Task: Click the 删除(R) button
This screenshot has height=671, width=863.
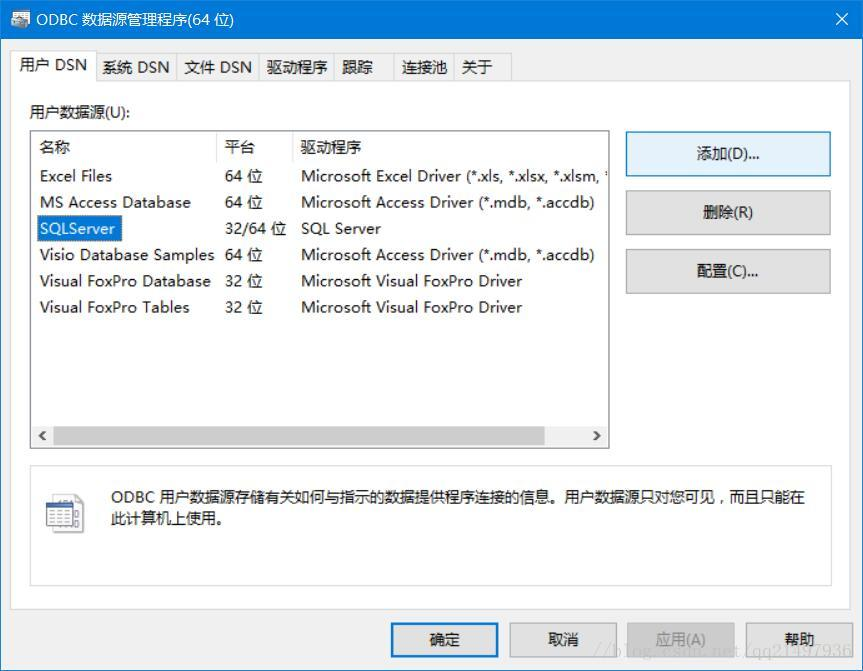Action: (727, 212)
